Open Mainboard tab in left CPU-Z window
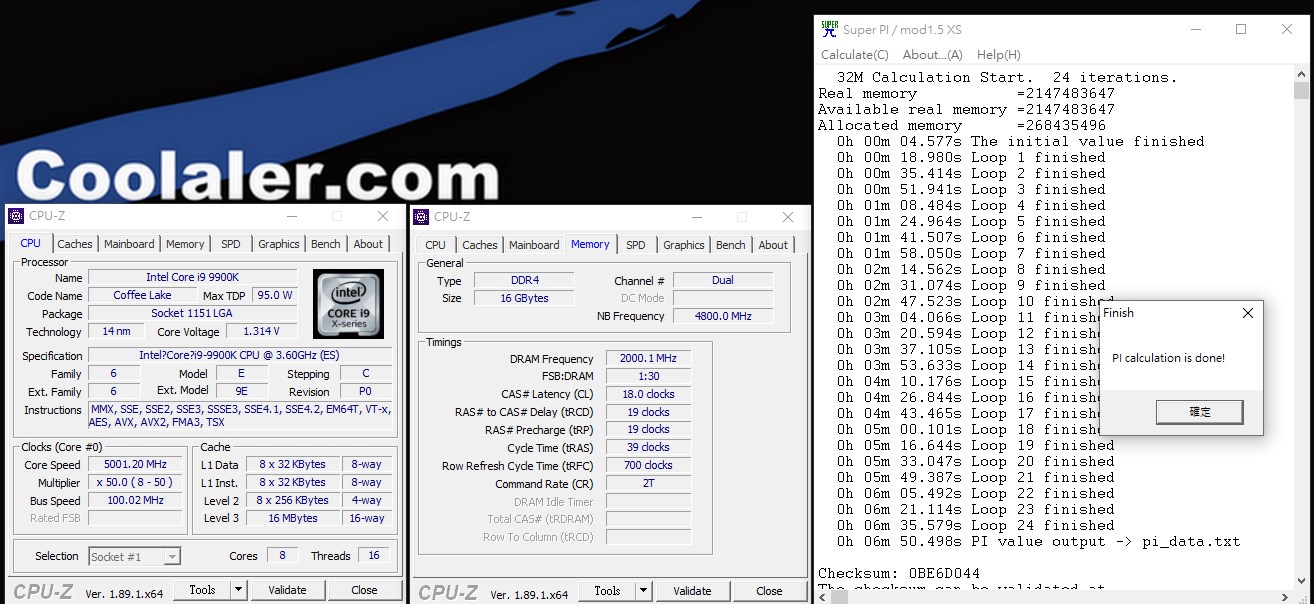 coord(130,244)
